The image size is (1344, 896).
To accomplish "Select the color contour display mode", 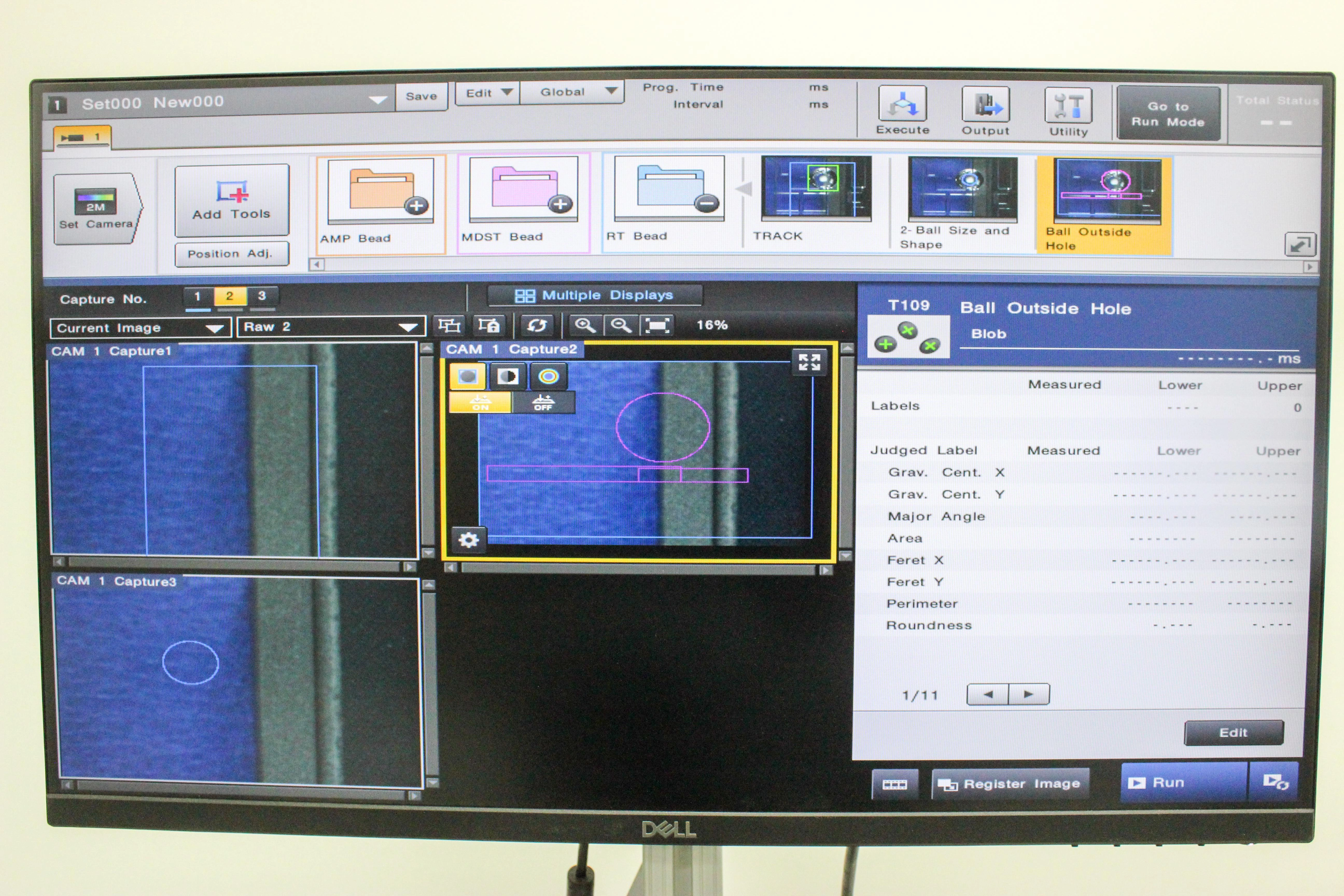I will (548, 376).
